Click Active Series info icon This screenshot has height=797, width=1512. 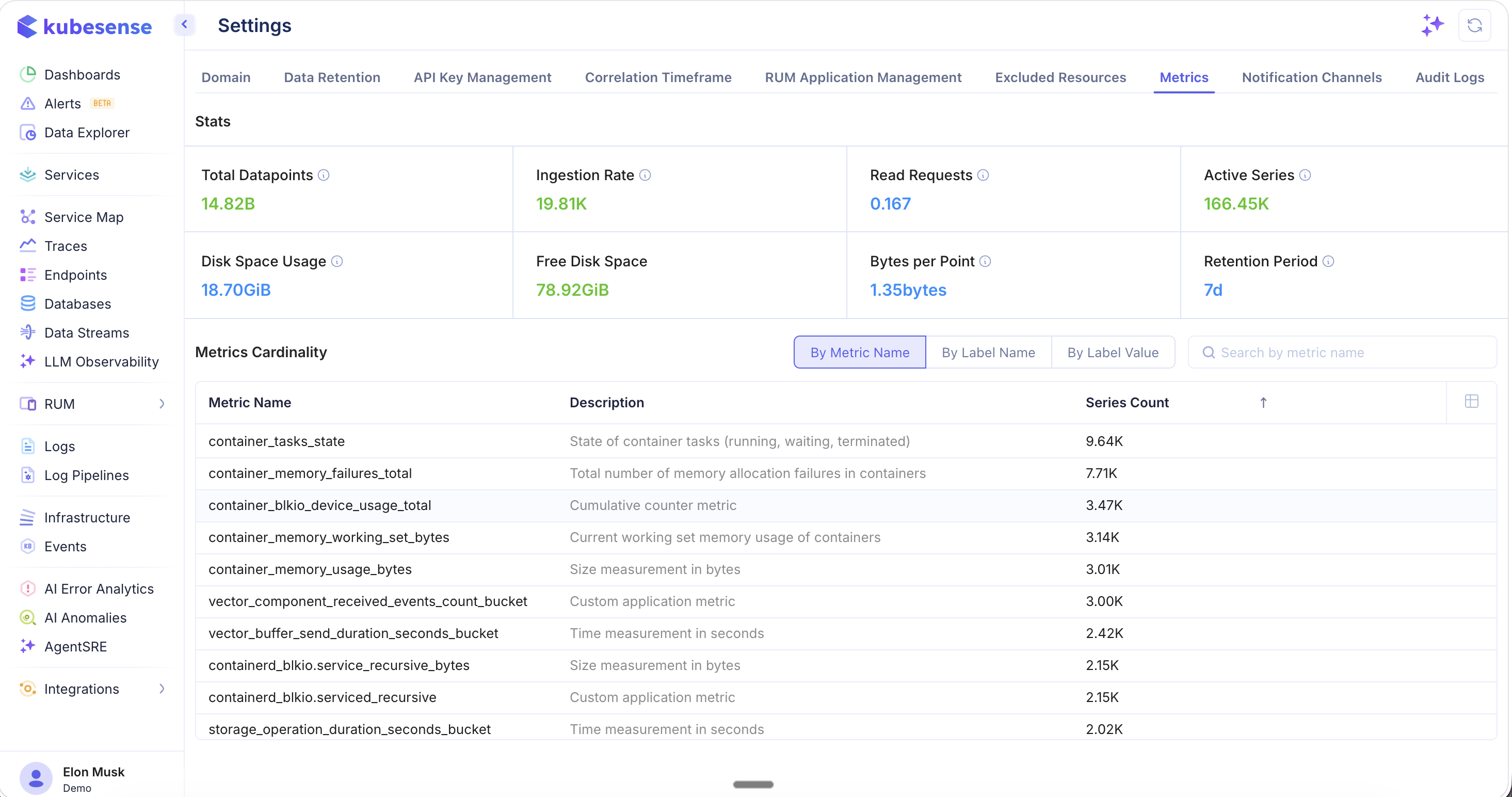1305,175
